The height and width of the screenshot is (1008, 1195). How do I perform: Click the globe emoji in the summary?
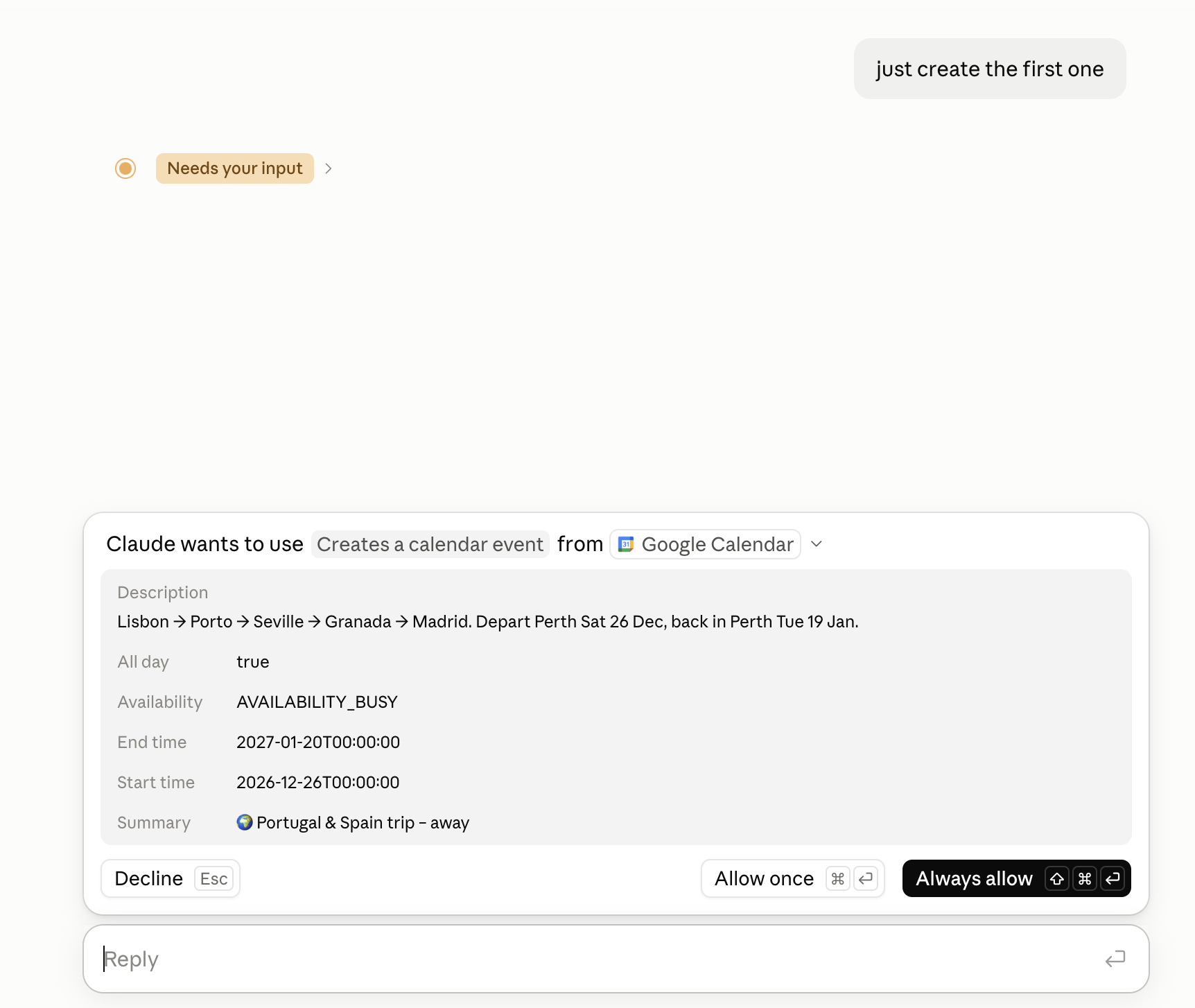[x=245, y=822]
